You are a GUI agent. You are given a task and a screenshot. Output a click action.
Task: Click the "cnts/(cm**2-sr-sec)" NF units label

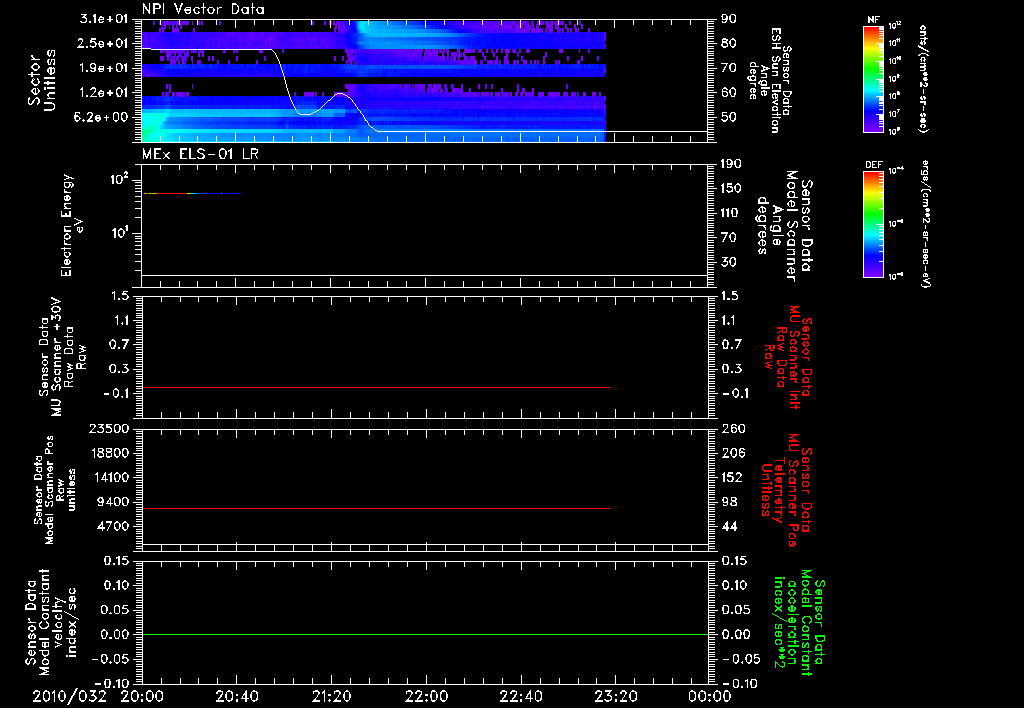[922, 78]
